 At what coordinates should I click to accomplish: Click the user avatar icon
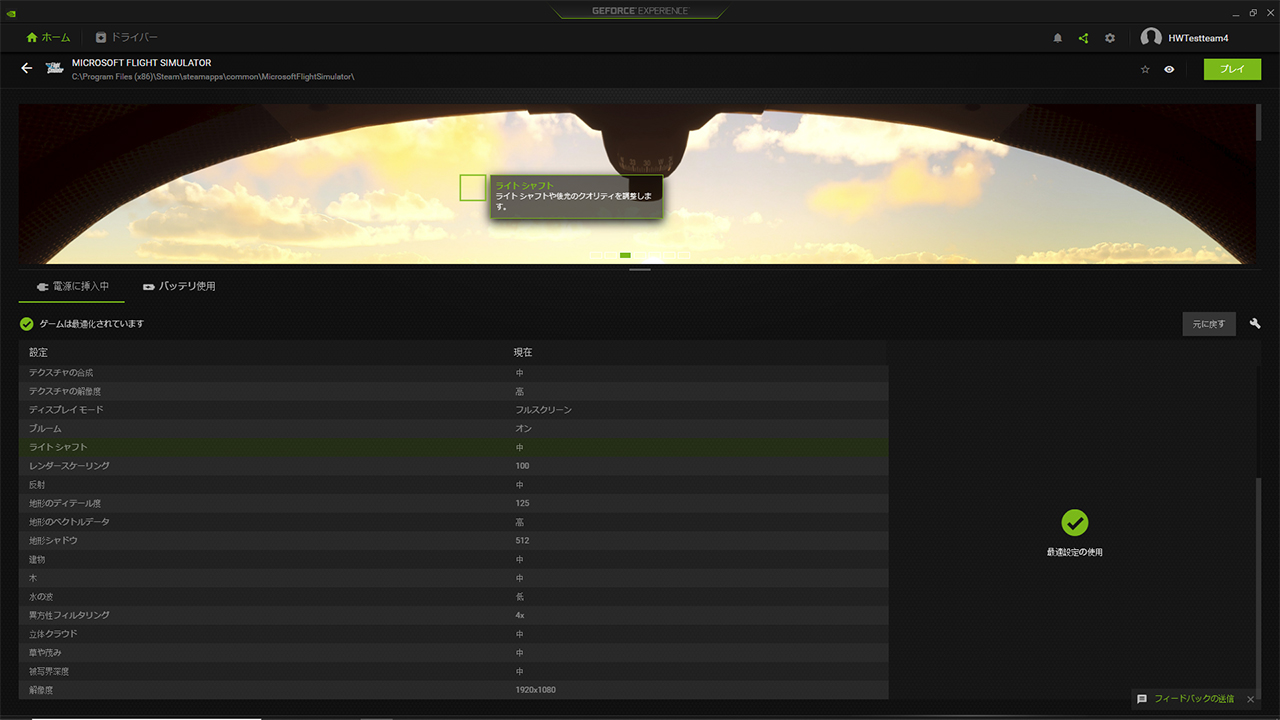[1151, 38]
